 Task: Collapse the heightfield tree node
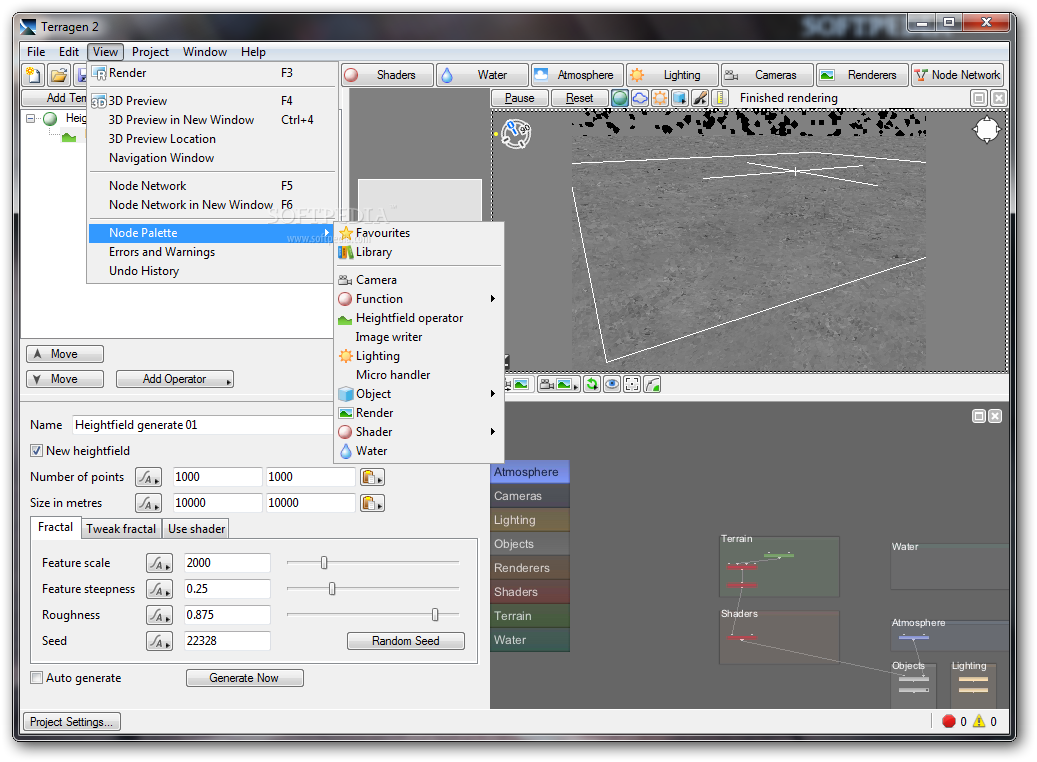click(30, 118)
